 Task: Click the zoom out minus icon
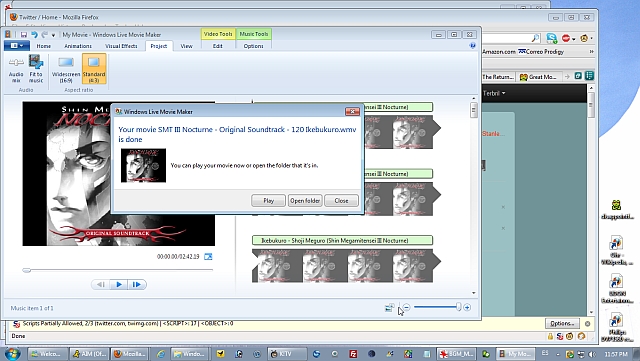tap(406, 307)
